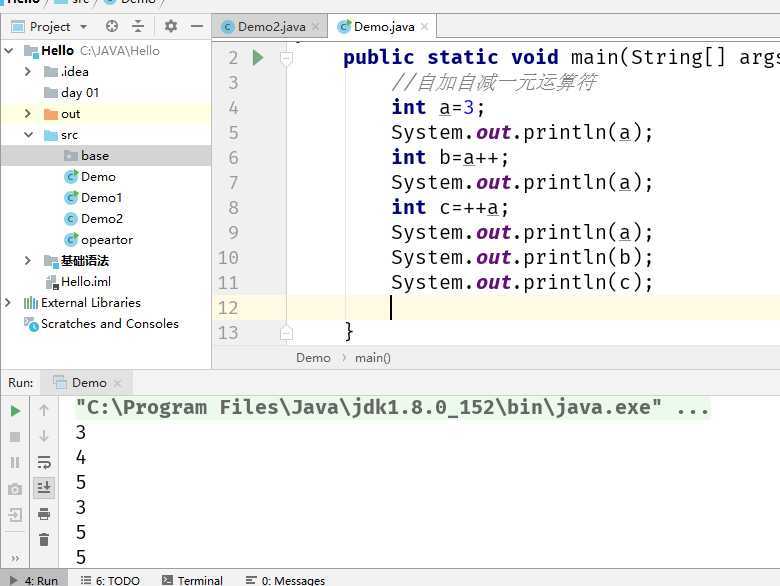Click 'int b=a++;' code line

pyautogui.click(x=450, y=158)
